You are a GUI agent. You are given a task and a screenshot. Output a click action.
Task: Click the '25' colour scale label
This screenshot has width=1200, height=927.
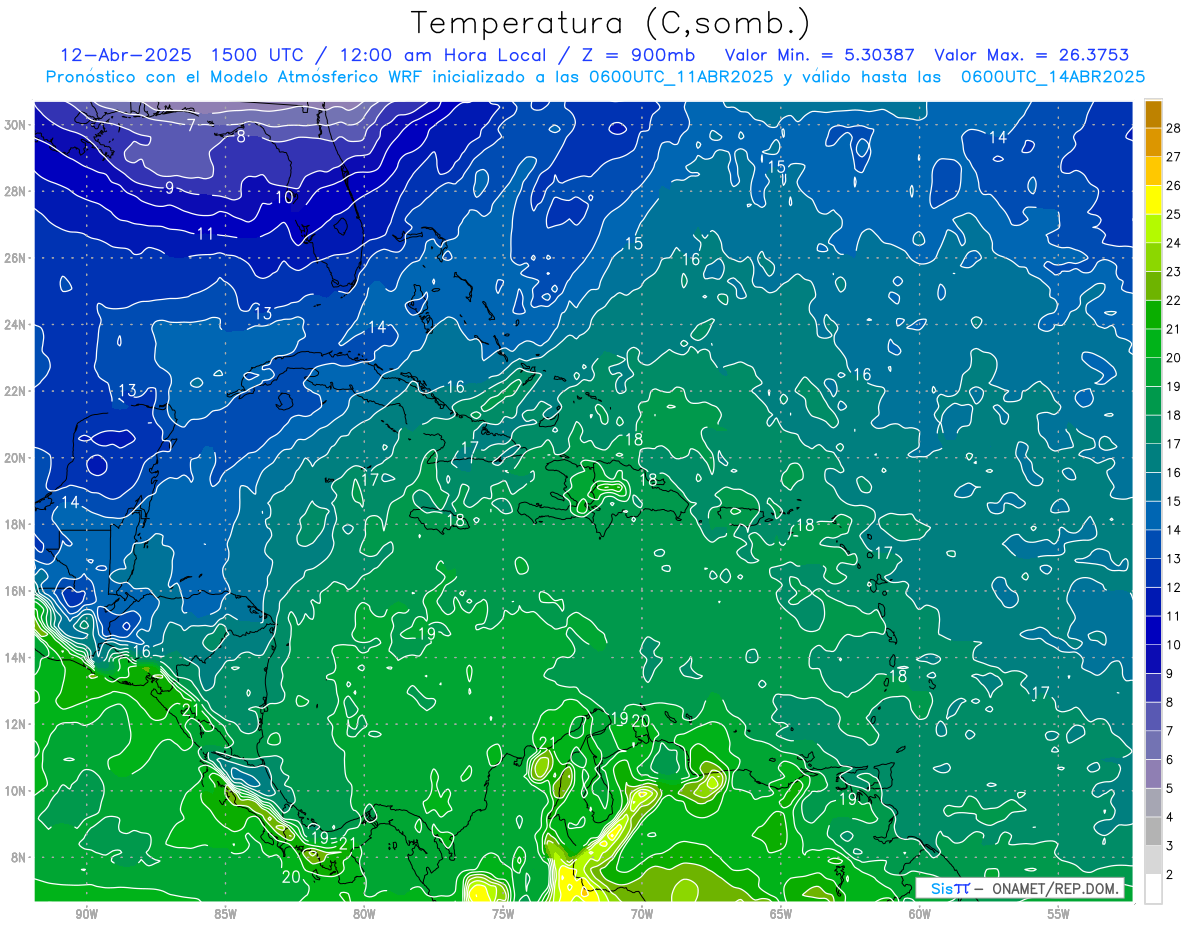[1173, 214]
